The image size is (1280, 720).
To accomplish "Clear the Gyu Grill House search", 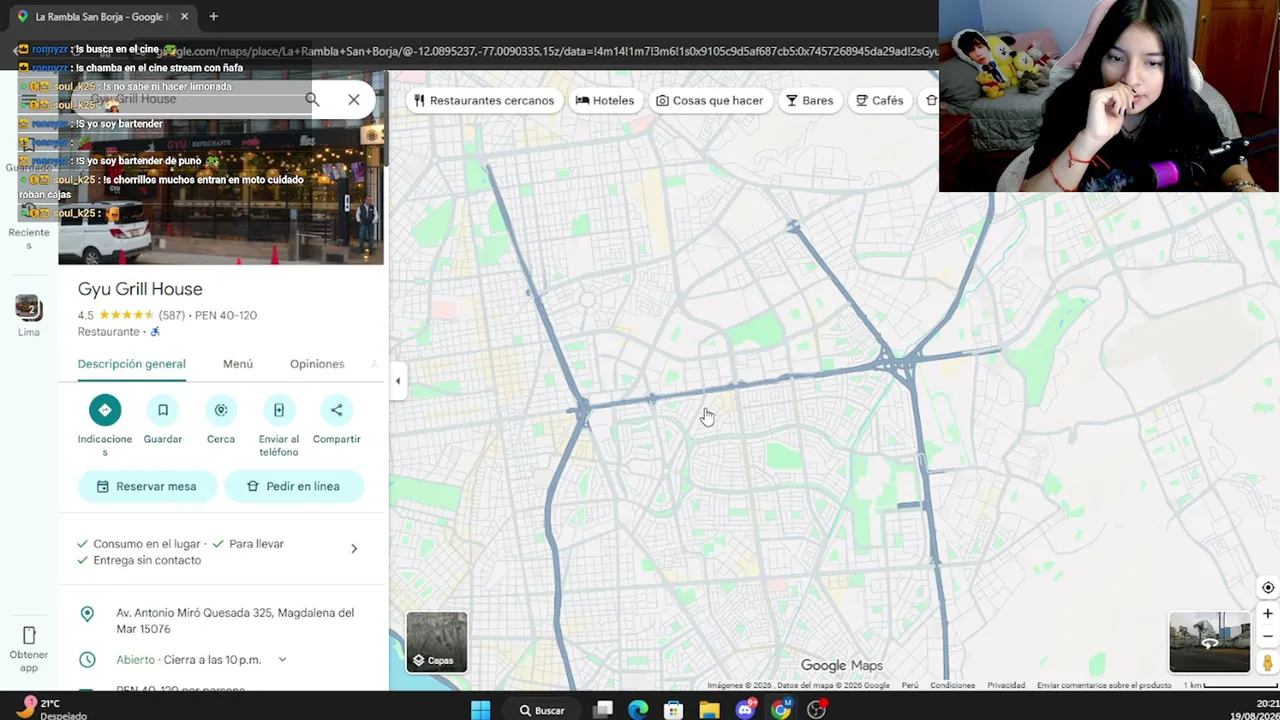I will [x=354, y=100].
